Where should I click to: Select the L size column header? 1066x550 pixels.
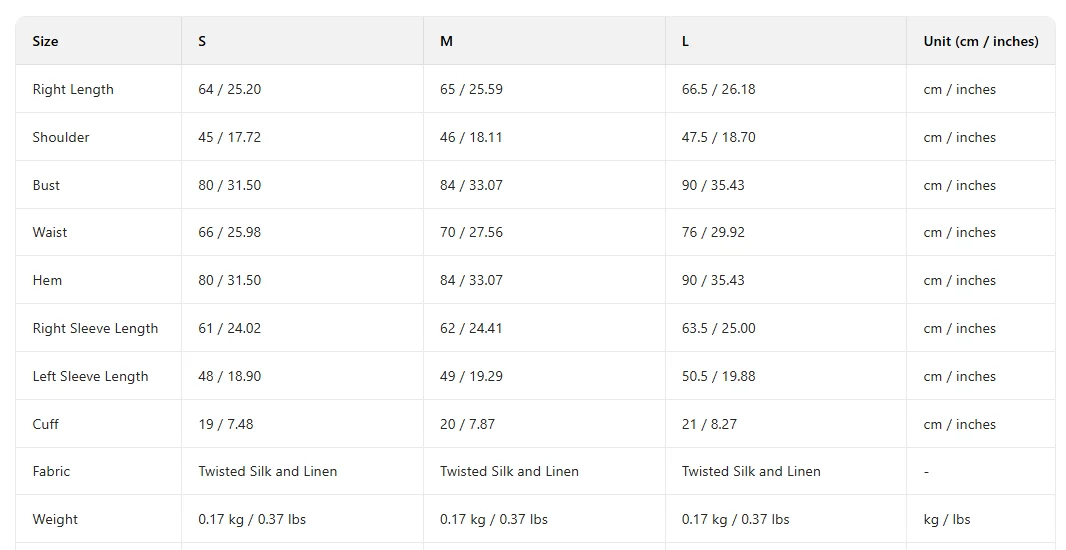(x=685, y=41)
